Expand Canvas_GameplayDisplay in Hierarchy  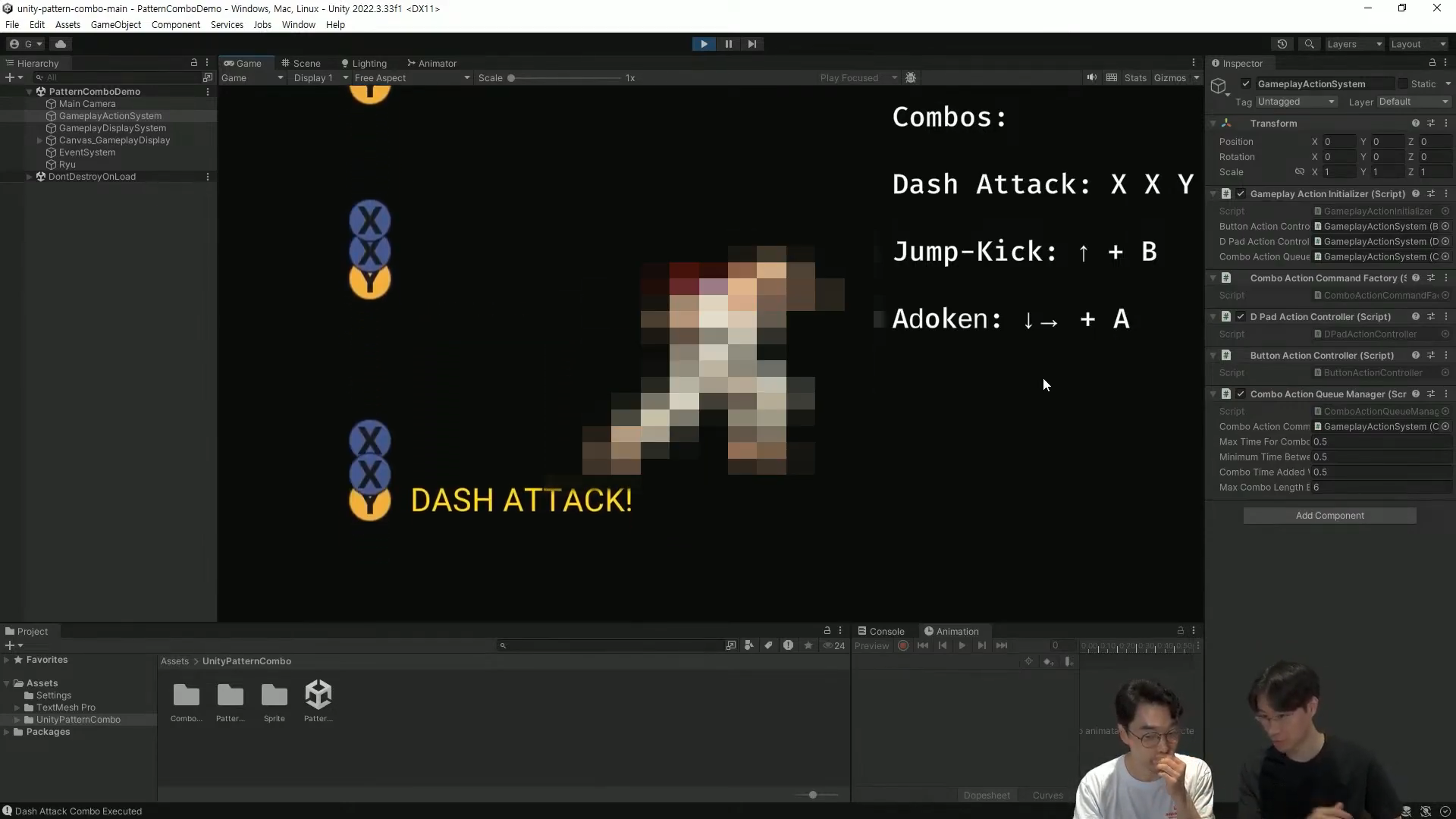pos(39,140)
